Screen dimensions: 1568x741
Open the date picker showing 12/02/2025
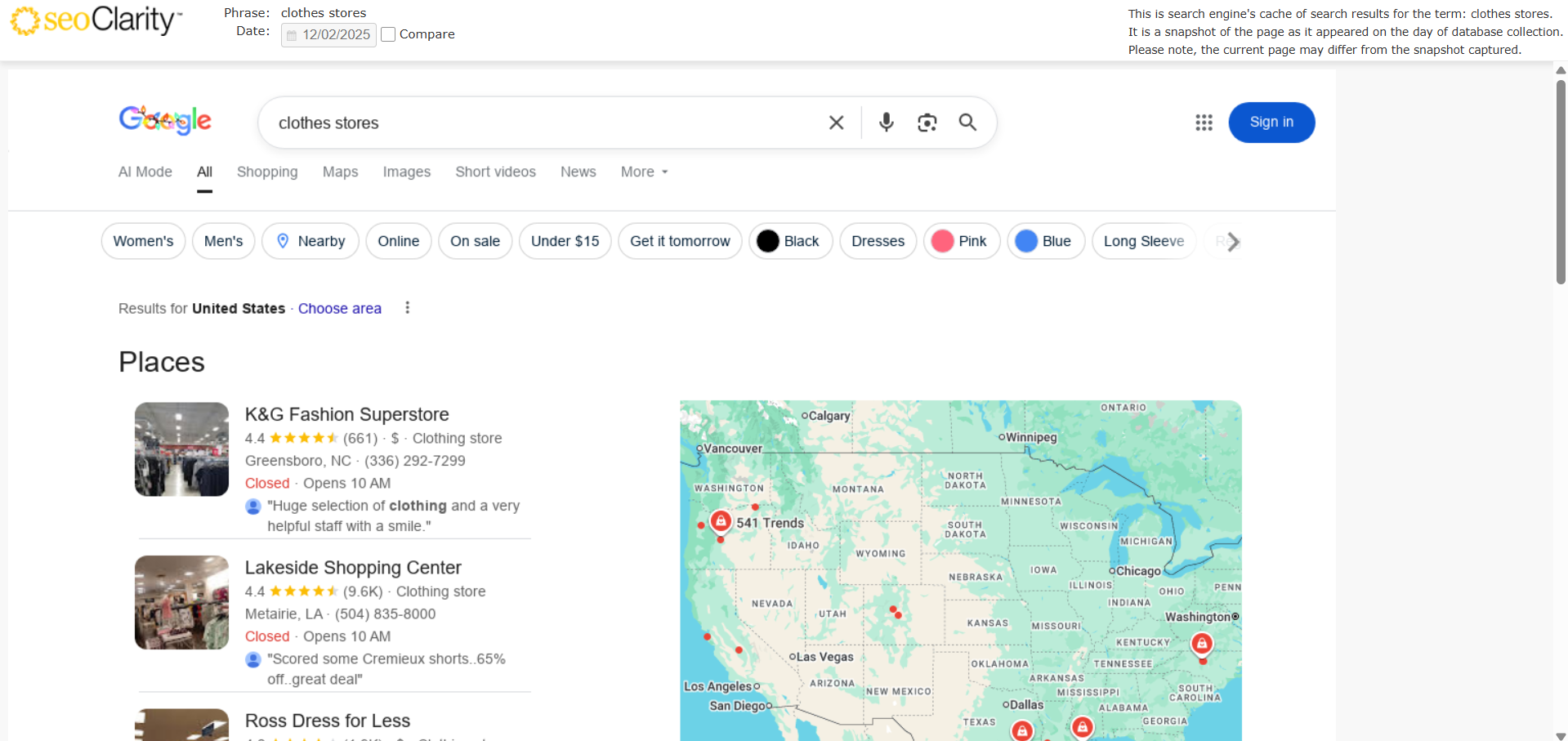tap(328, 35)
